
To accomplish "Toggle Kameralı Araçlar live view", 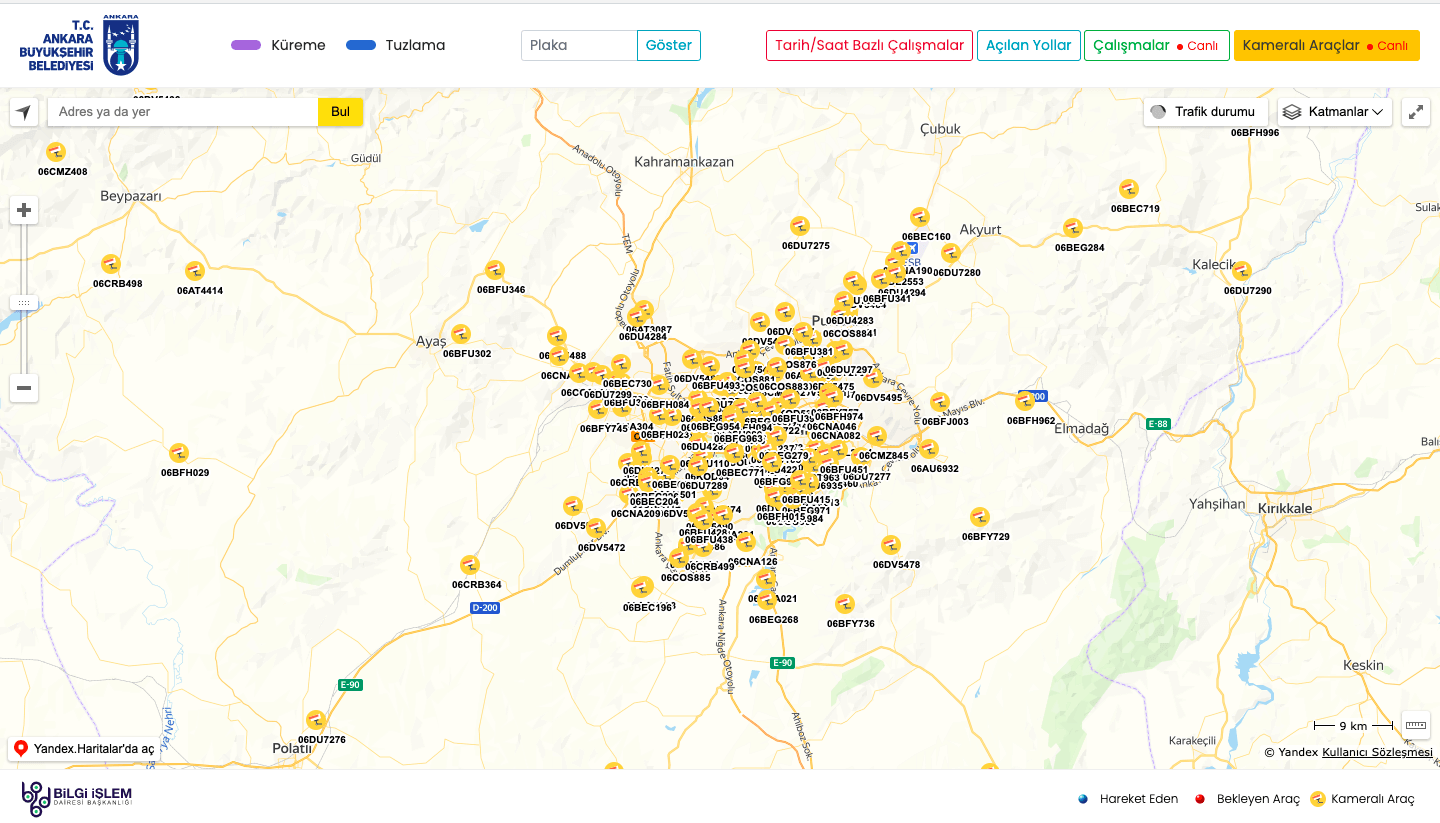I will (1326, 46).
